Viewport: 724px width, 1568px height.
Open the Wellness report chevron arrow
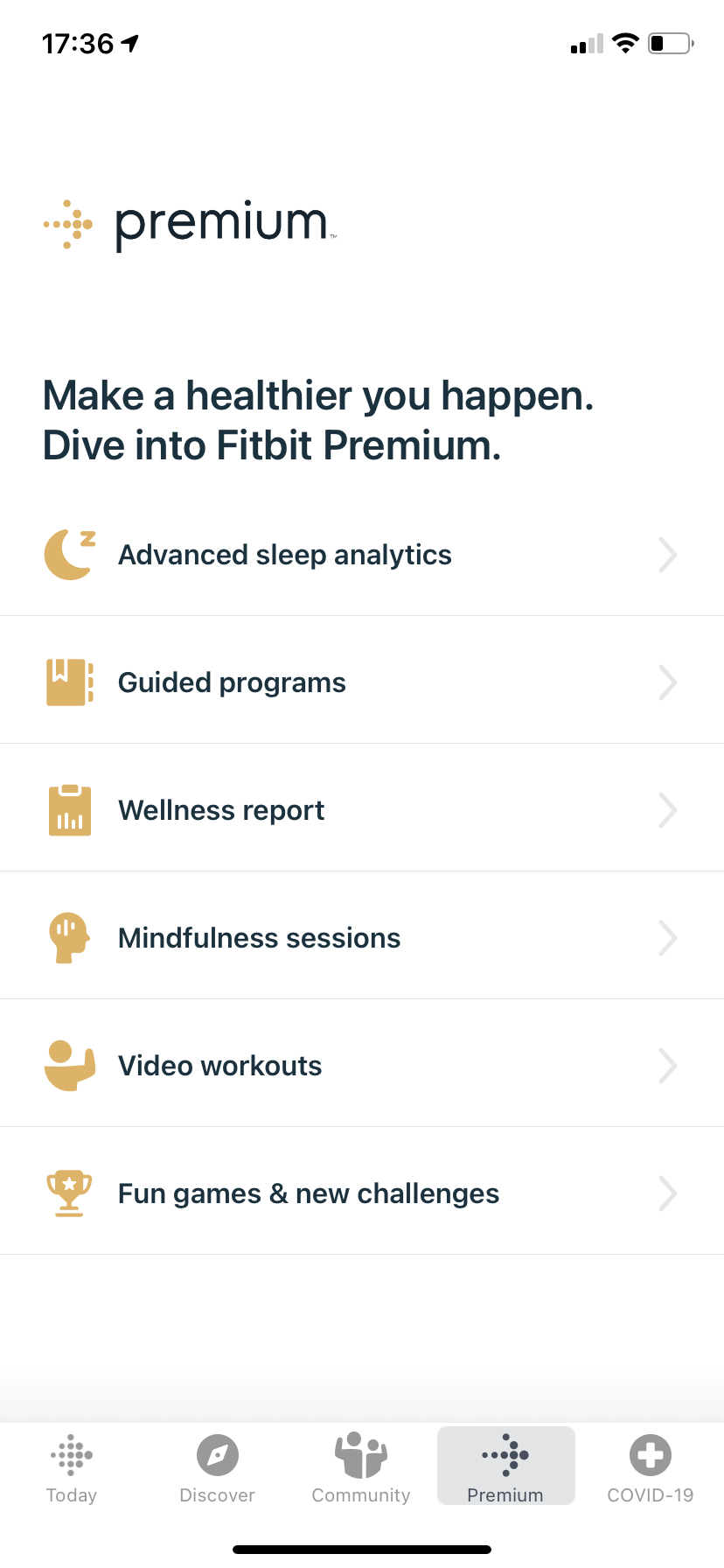click(667, 810)
